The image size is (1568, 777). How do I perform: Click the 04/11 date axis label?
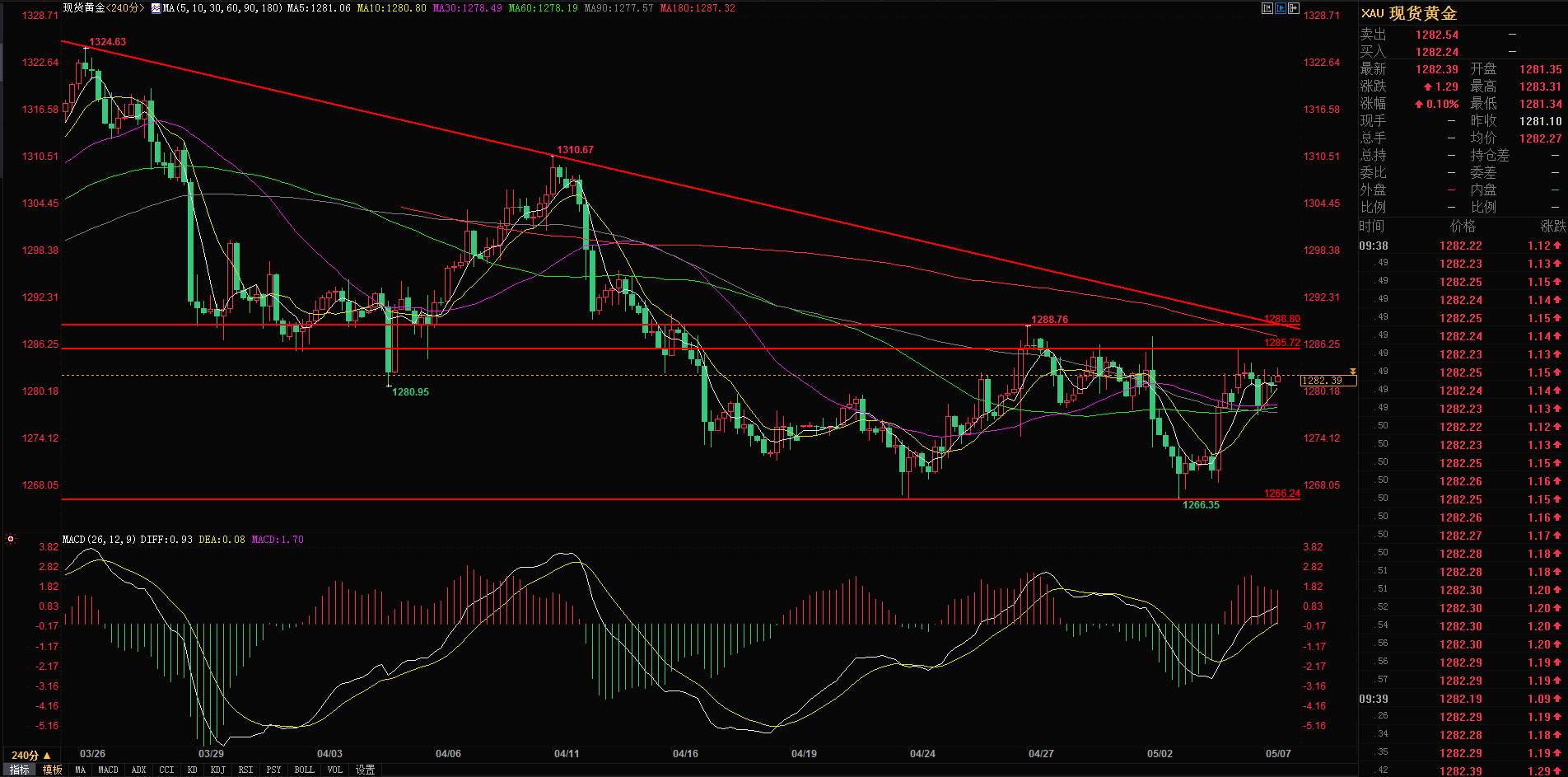[567, 754]
